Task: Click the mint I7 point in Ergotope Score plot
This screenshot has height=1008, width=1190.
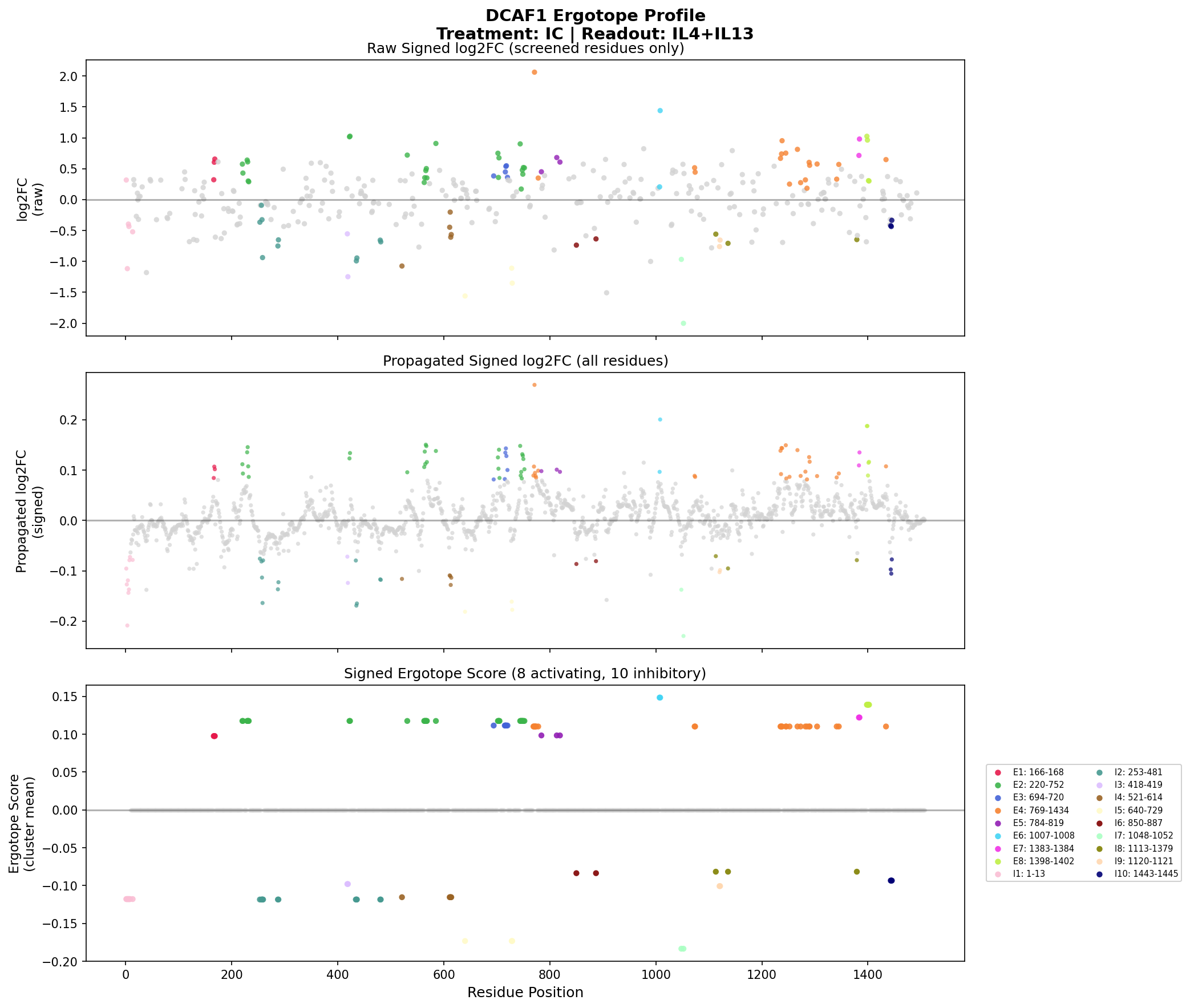Action: 682,949
